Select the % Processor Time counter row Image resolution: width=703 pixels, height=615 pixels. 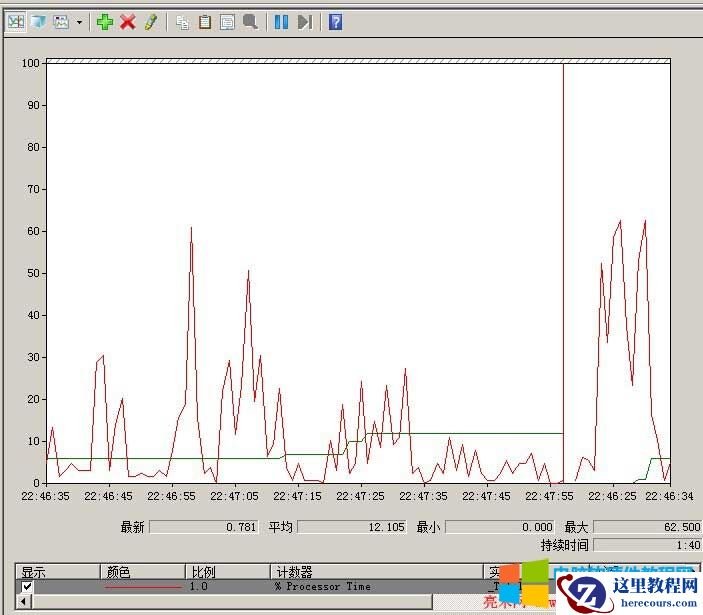(322, 587)
